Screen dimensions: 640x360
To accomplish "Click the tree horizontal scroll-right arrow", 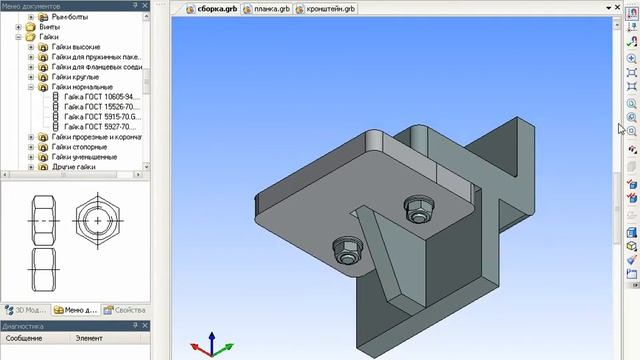I will (138, 175).
